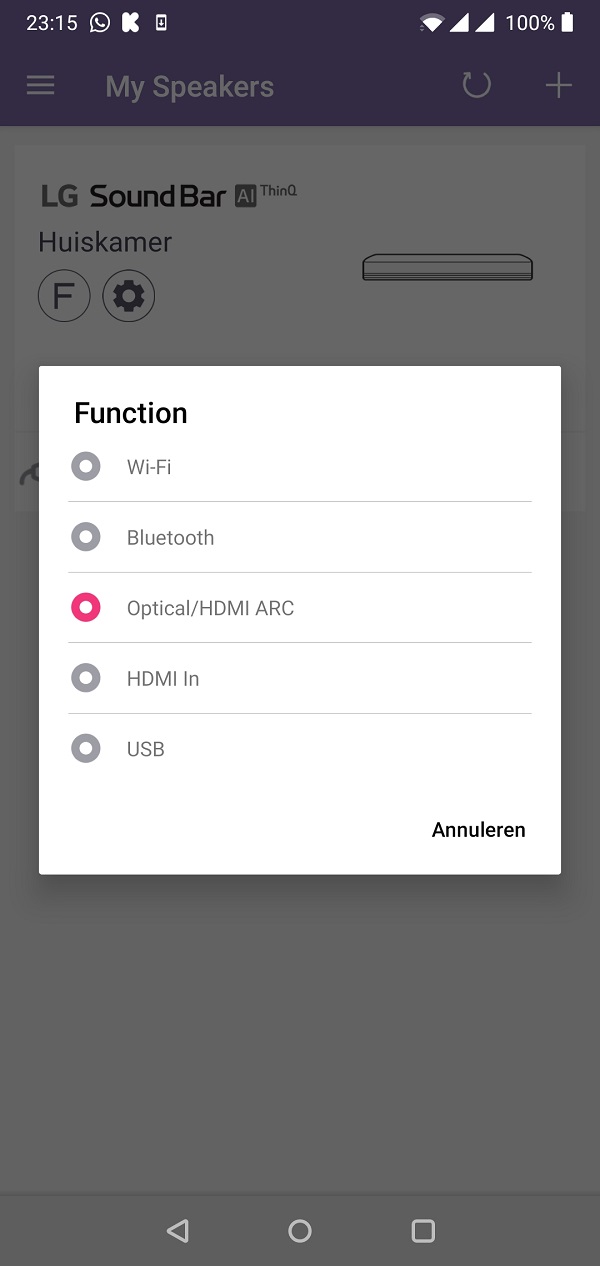Tap the plus icon to add speaker

558,86
